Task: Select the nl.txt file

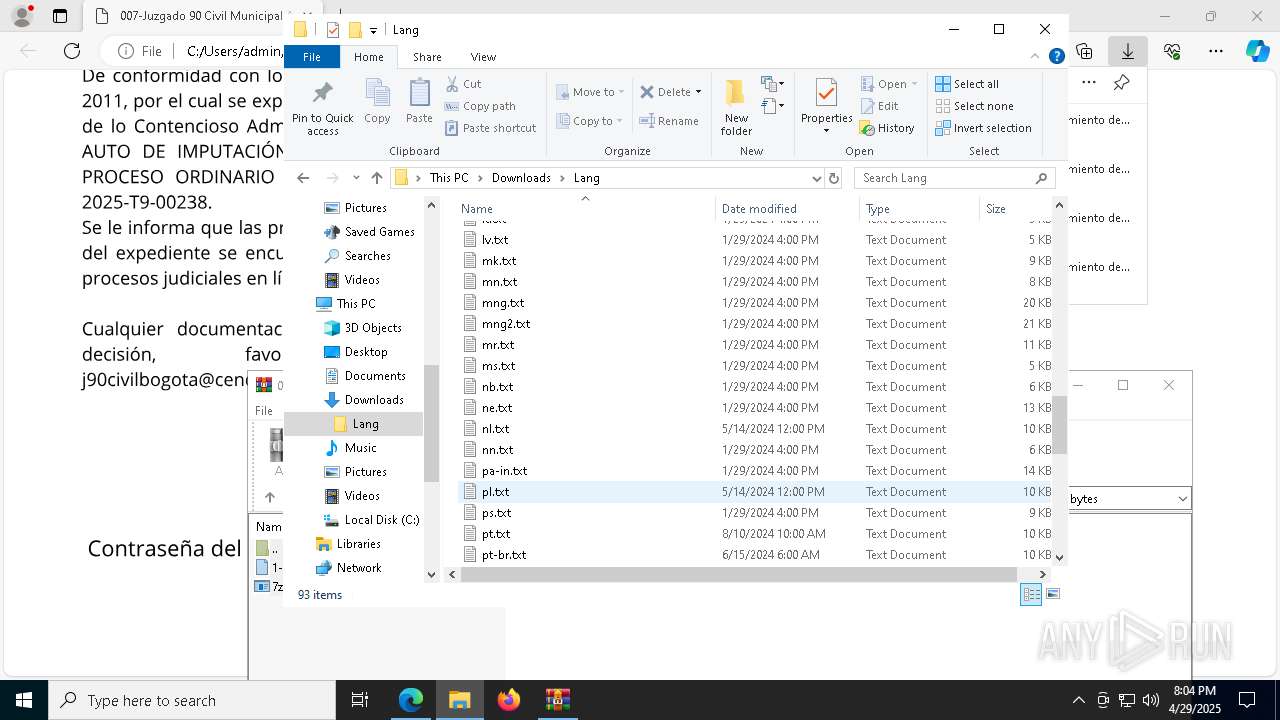Action: 755,429
